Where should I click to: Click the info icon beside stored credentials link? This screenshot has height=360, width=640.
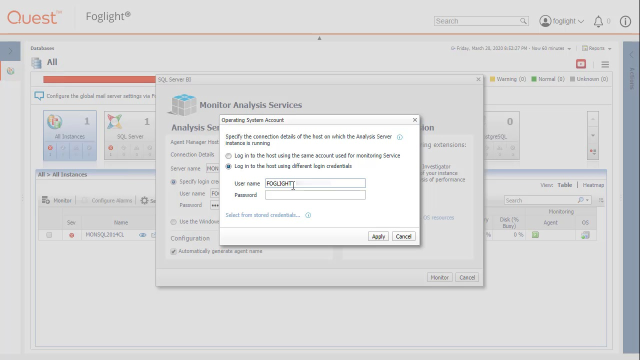308,215
